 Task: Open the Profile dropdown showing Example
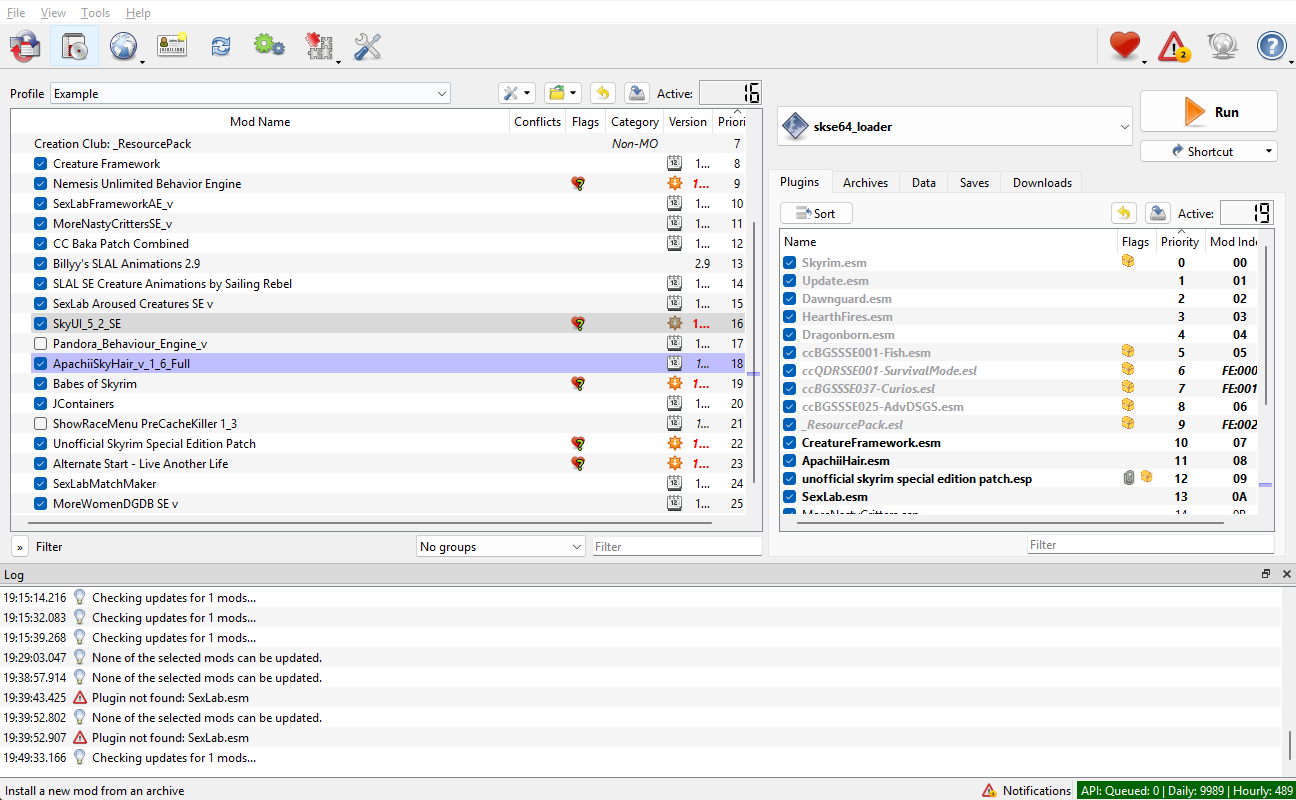(x=250, y=94)
